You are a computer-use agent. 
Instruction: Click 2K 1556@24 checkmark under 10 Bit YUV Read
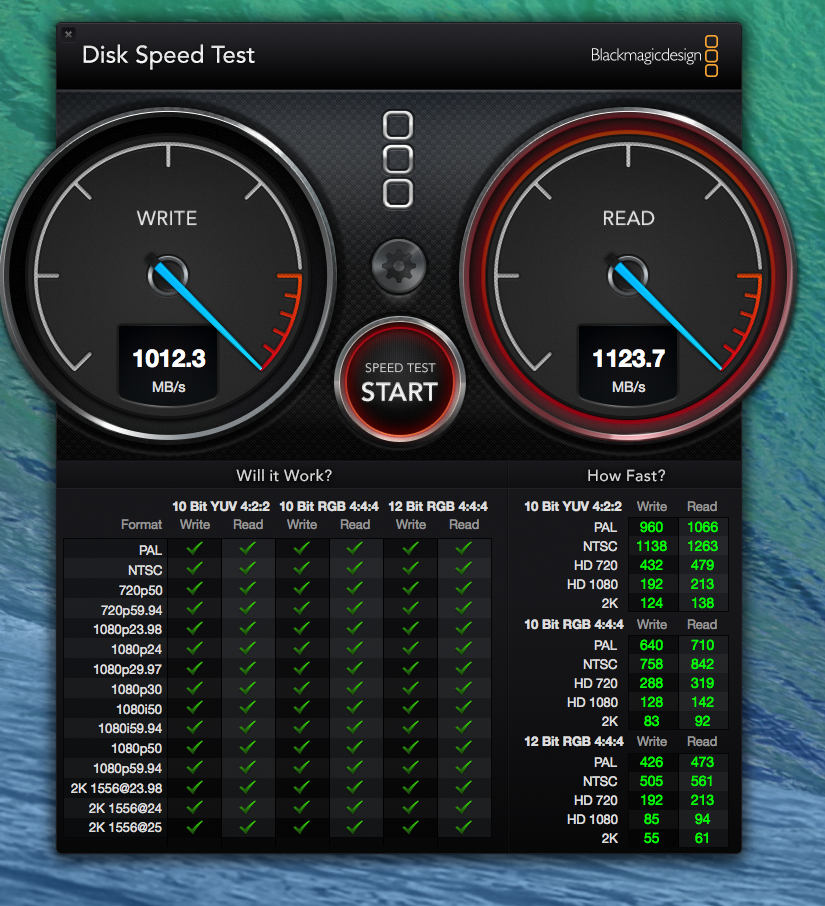248,807
